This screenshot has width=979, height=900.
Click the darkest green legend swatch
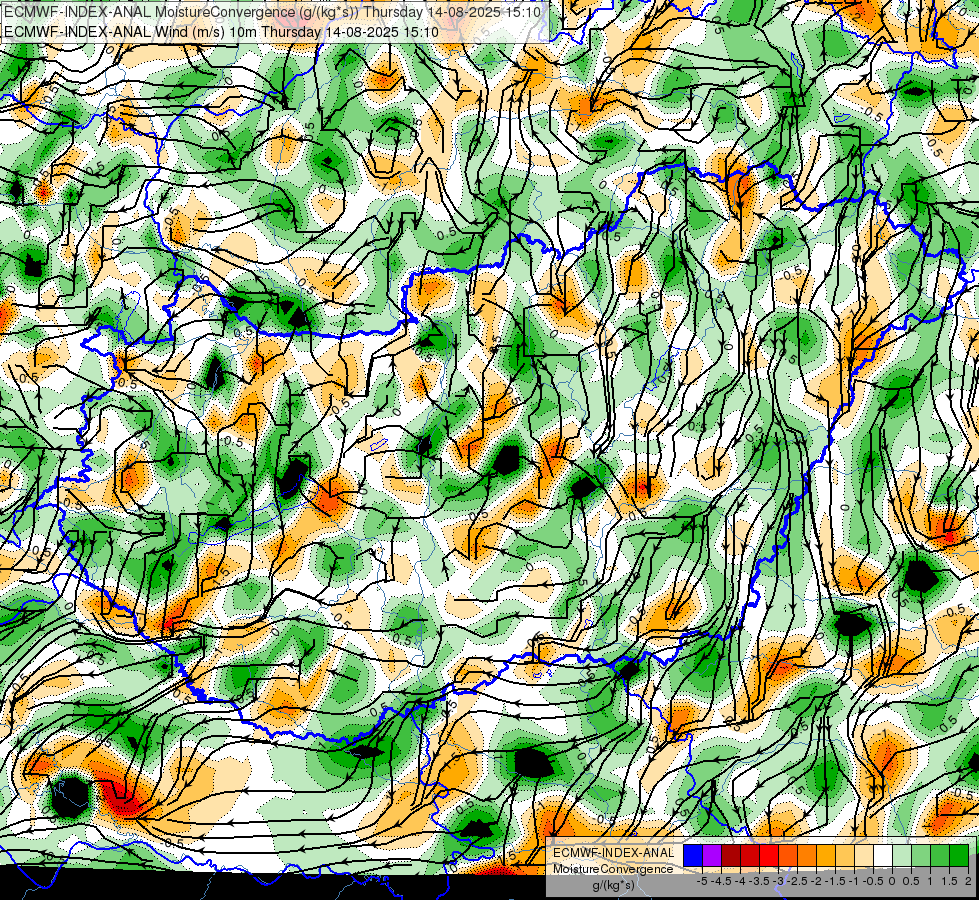pyautogui.click(x=959, y=855)
